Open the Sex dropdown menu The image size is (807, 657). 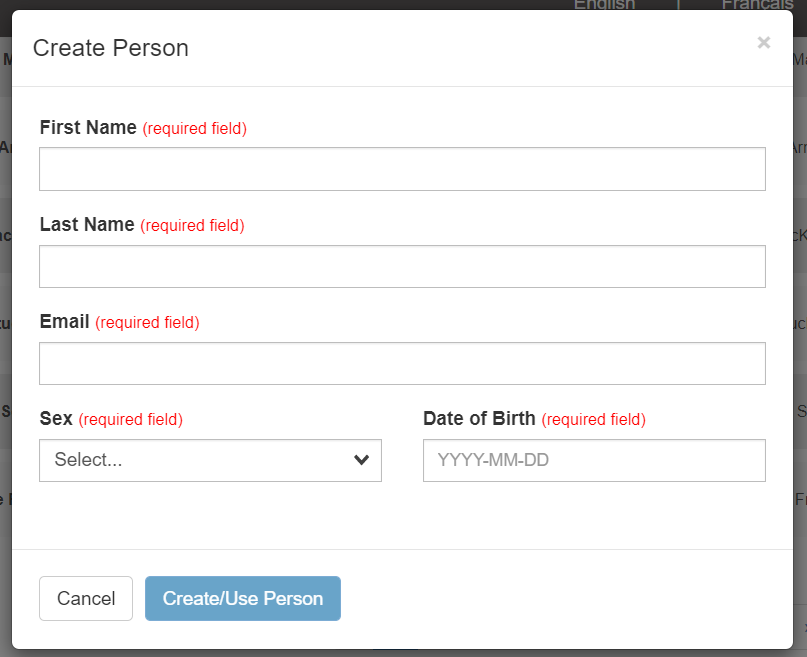200,460
